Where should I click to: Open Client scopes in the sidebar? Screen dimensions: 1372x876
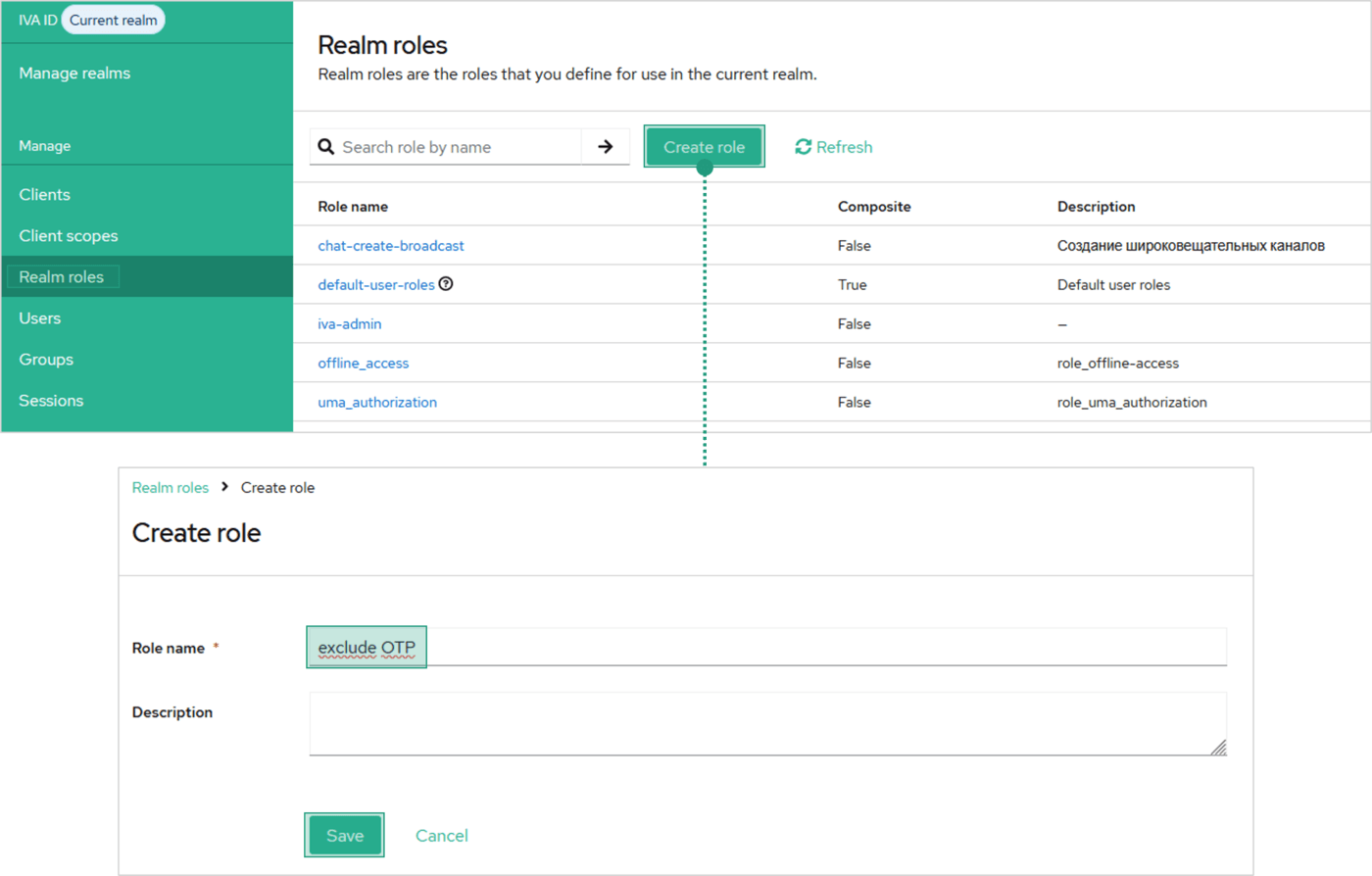click(x=69, y=236)
